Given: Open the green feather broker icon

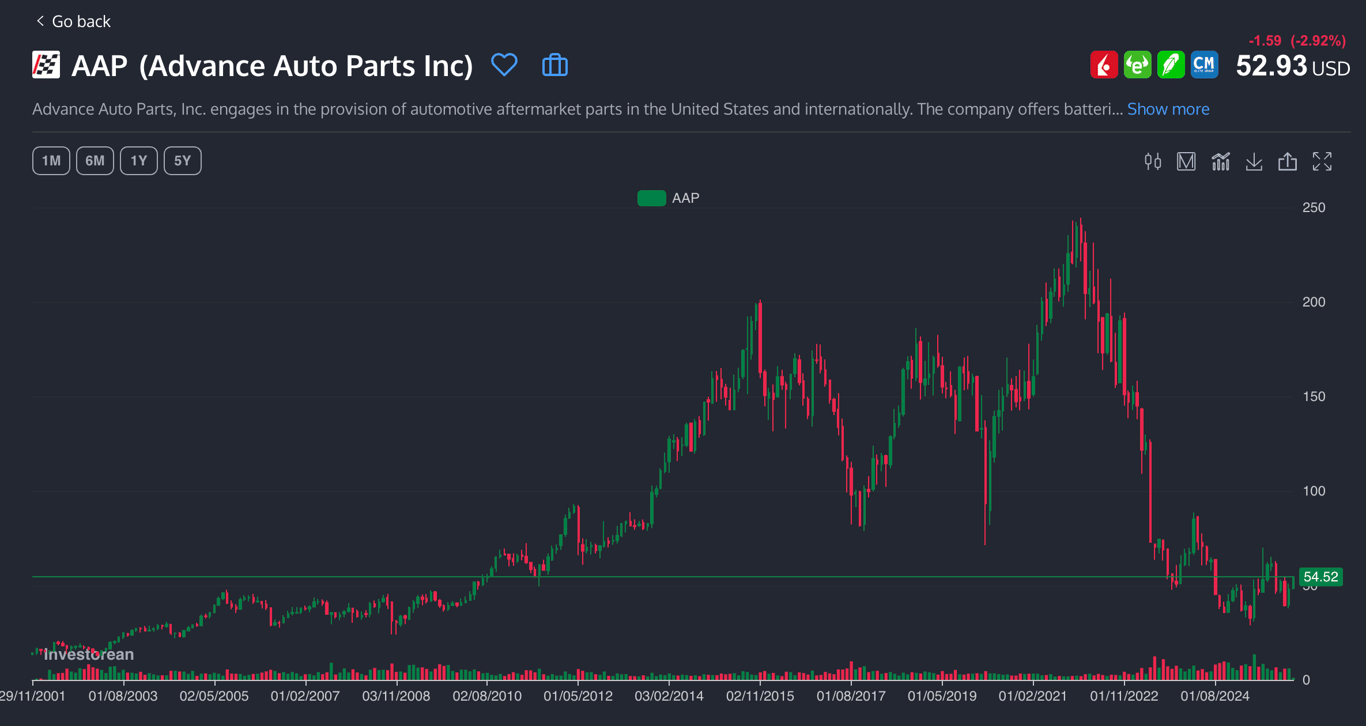Looking at the screenshot, I should click(x=1171, y=65).
